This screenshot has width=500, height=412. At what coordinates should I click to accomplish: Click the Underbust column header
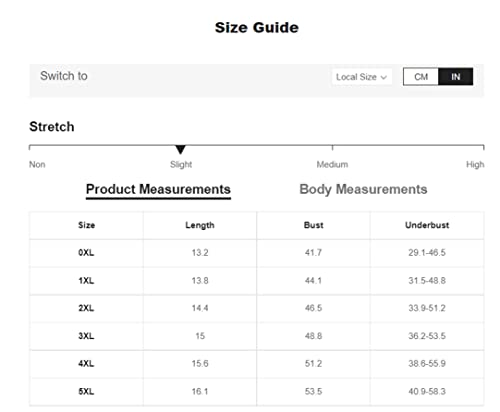click(427, 225)
